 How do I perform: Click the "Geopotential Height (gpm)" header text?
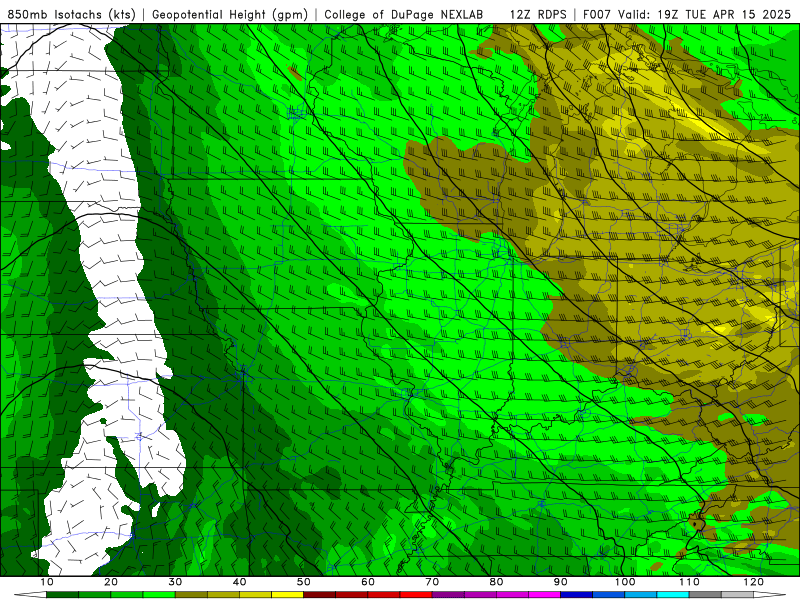pyautogui.click(x=230, y=14)
